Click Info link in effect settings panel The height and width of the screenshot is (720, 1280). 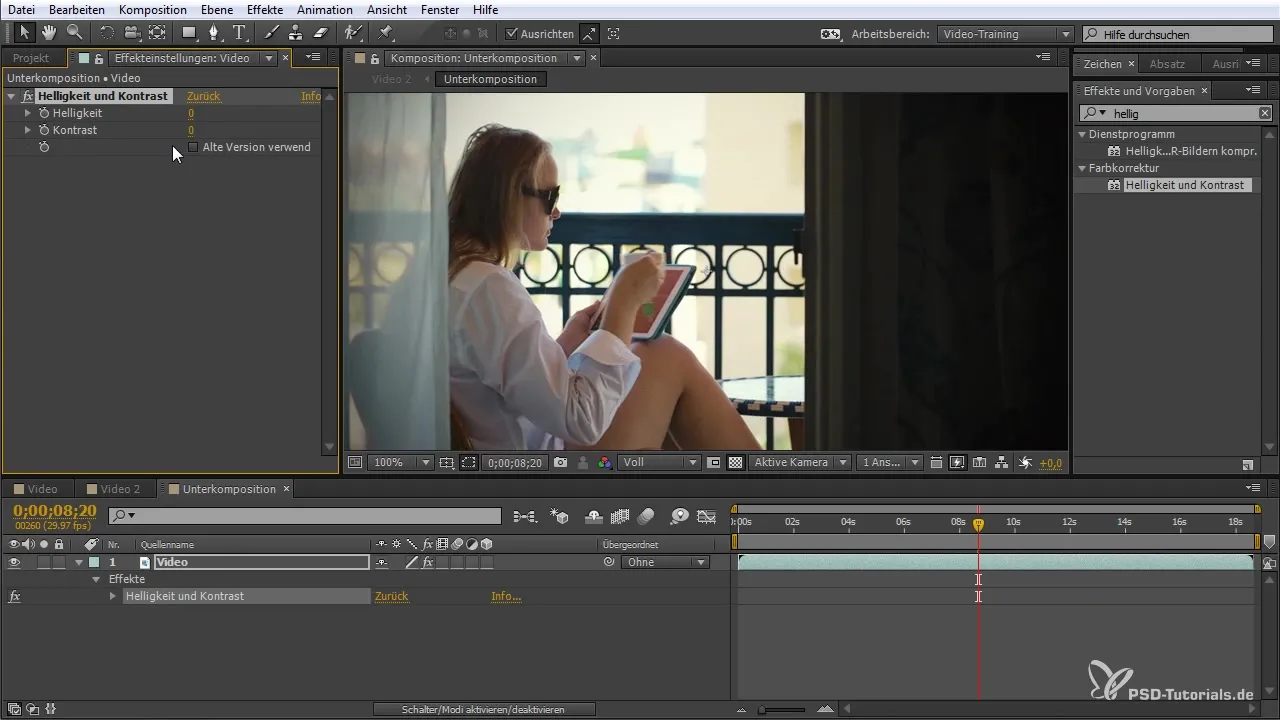311,96
